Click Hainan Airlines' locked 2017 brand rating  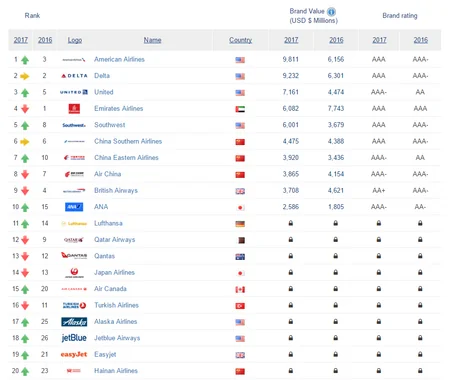coord(379,370)
